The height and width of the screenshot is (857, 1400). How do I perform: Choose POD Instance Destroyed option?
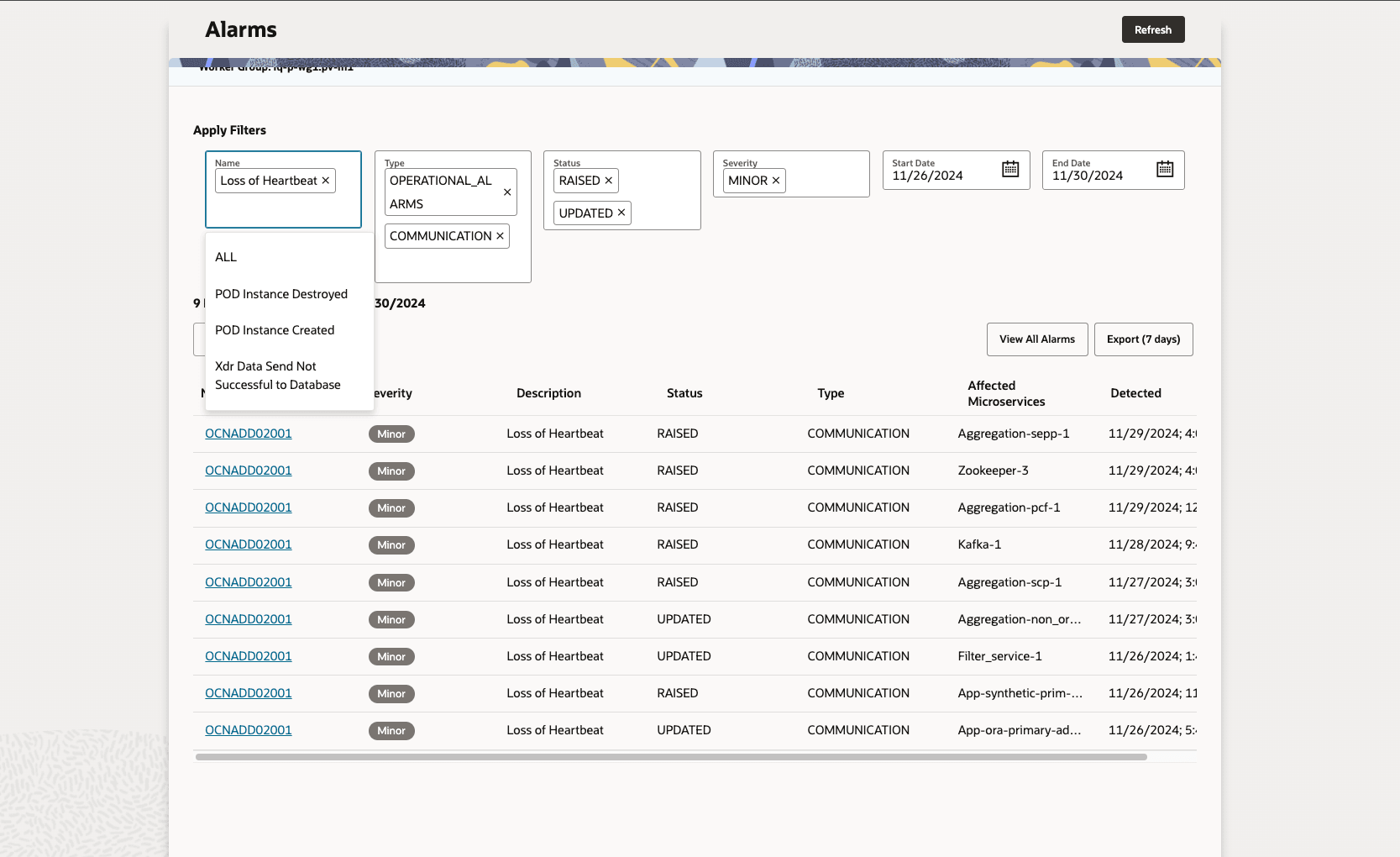pyautogui.click(x=289, y=294)
